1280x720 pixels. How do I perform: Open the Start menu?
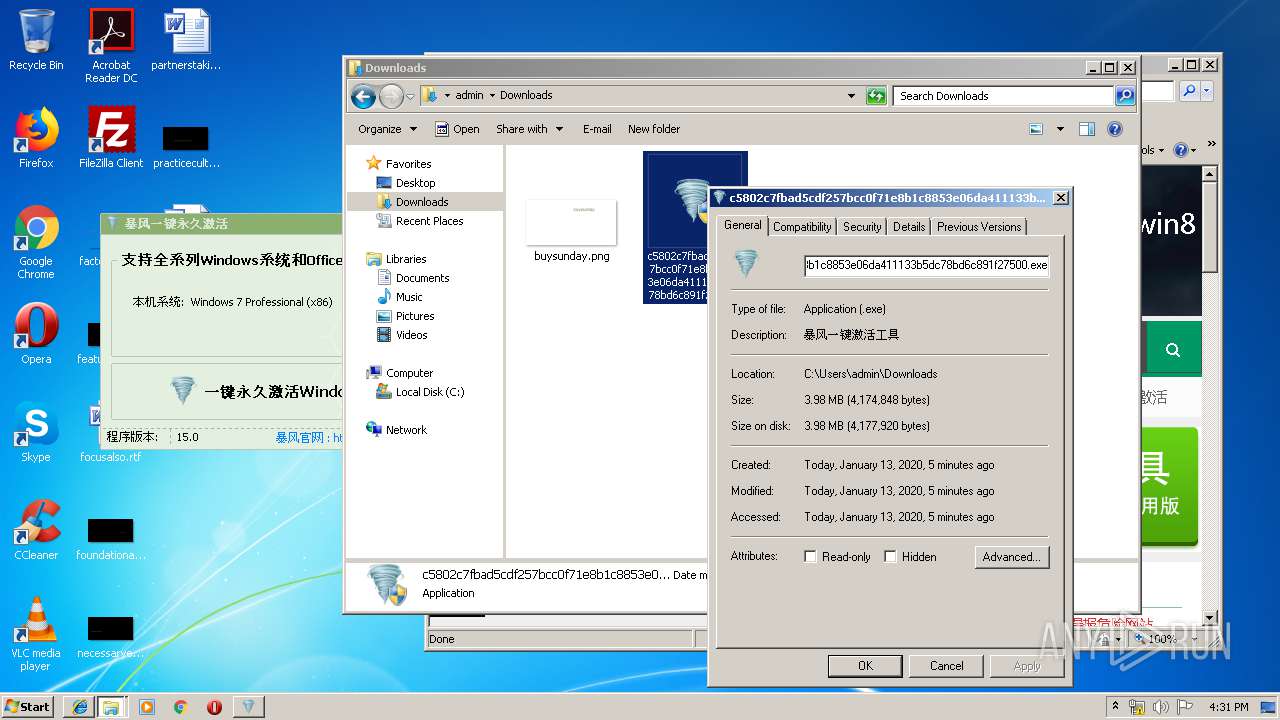(x=28, y=707)
